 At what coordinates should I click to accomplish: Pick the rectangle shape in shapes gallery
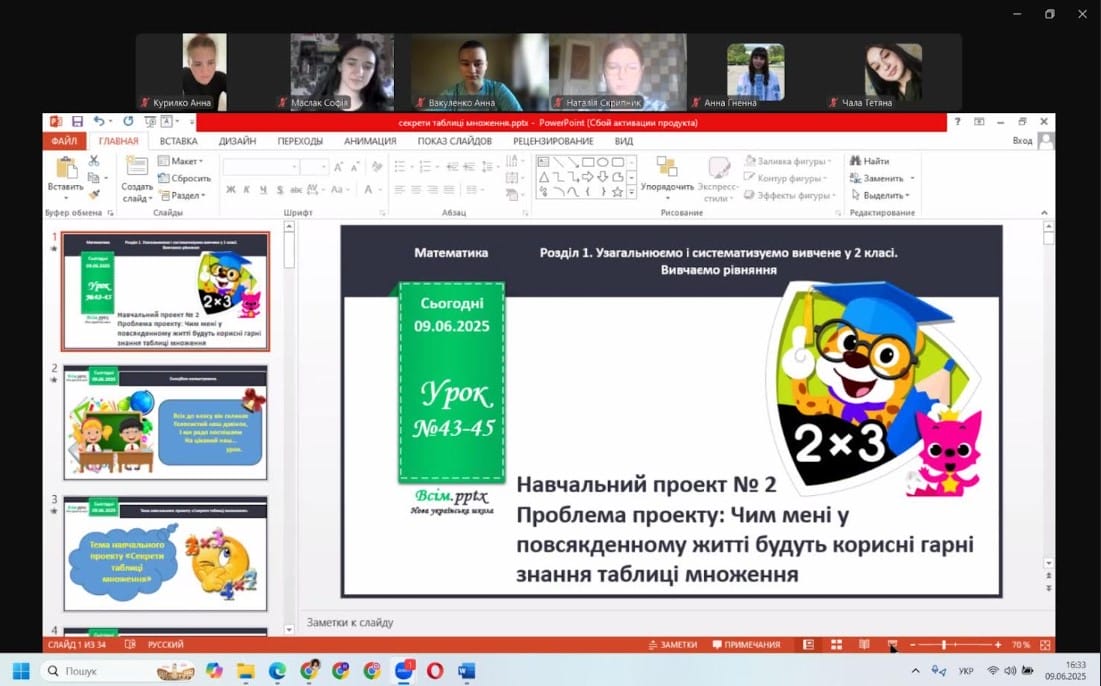(x=588, y=162)
